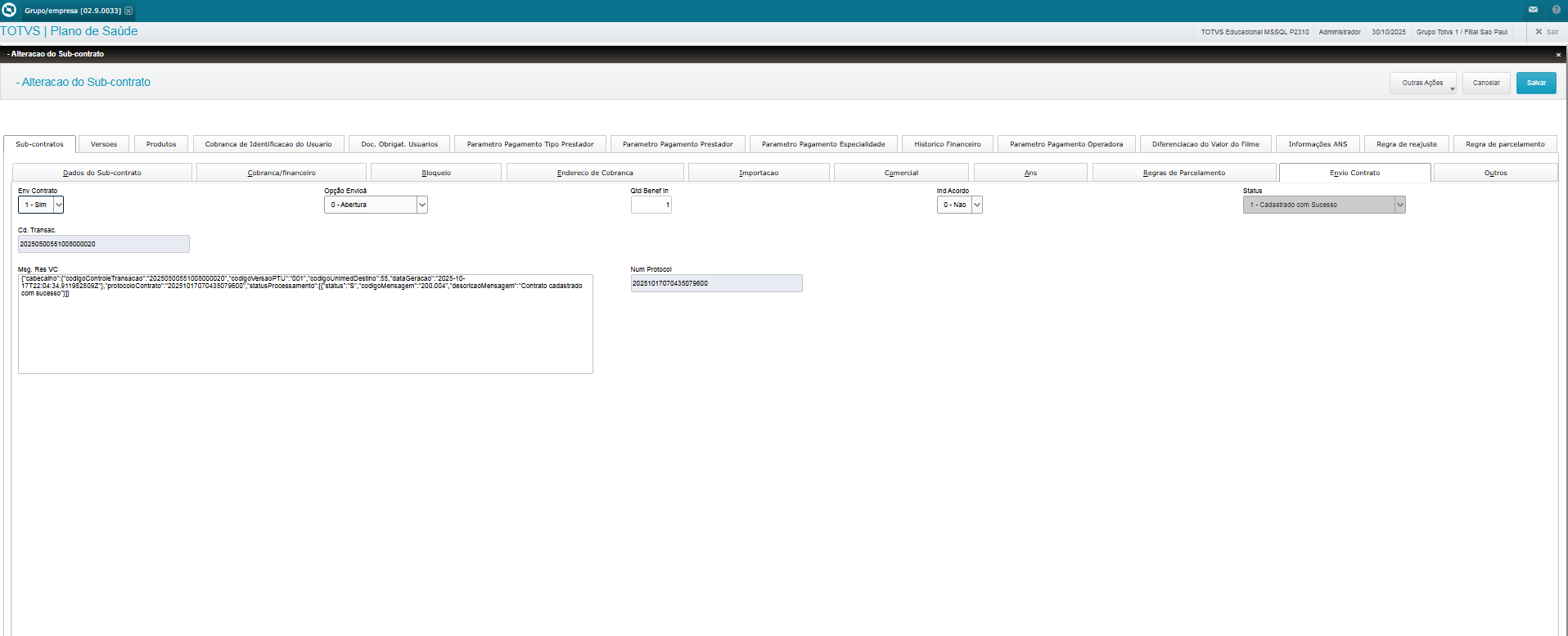The height and width of the screenshot is (636, 1568).
Task: Select Parametro Pagamento Tipo Prestador tab
Action: (x=530, y=144)
